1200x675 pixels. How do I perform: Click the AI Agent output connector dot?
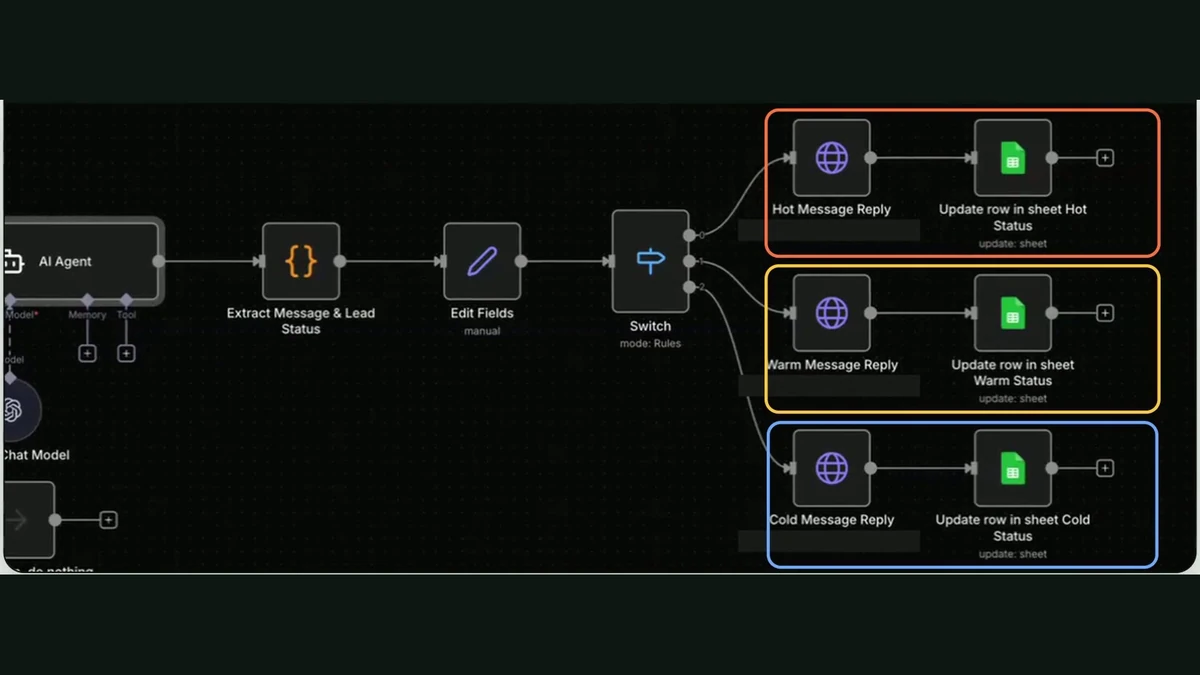coord(159,261)
